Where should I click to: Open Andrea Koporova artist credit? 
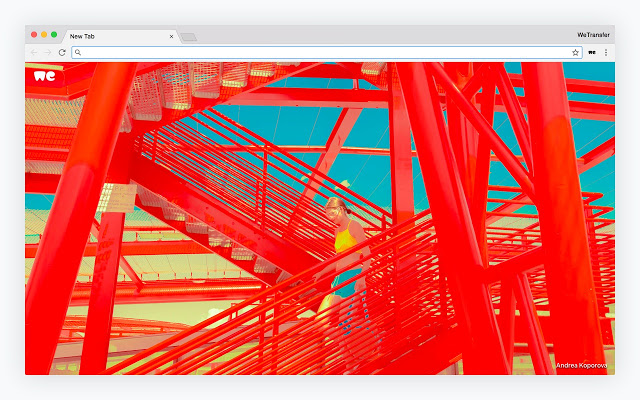click(581, 365)
